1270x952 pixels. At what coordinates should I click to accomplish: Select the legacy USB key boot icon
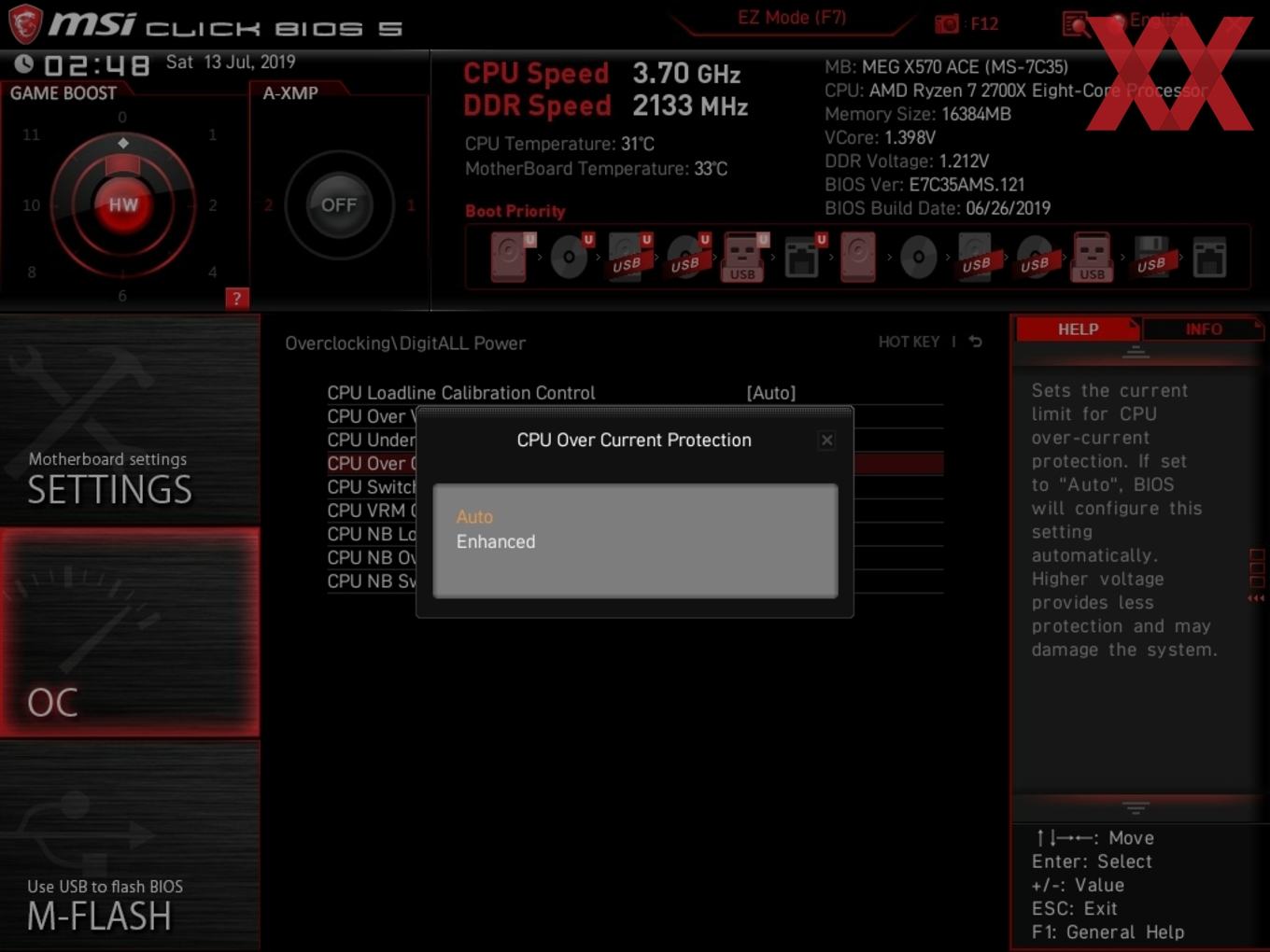[1093, 257]
